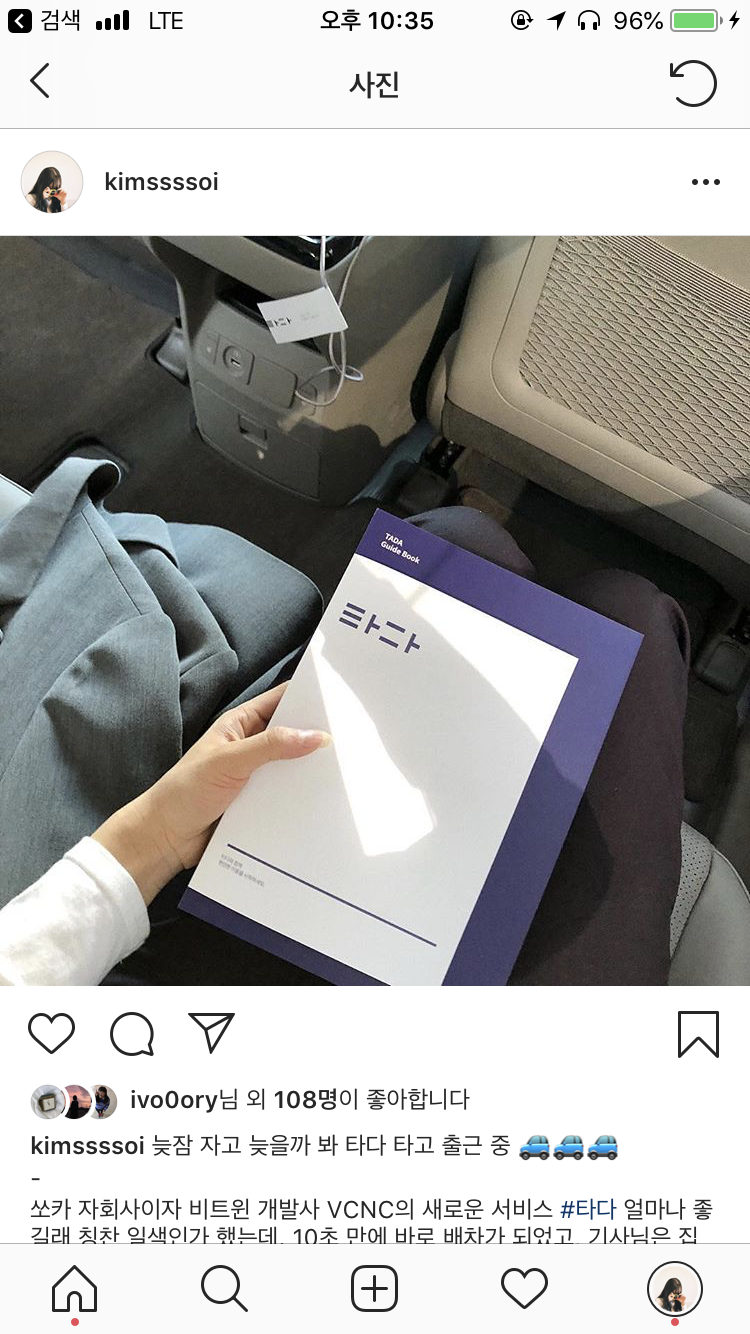Viewport: 750px width, 1334px height.
Task: Tap the liker avatars cluster
Action: [75, 1101]
